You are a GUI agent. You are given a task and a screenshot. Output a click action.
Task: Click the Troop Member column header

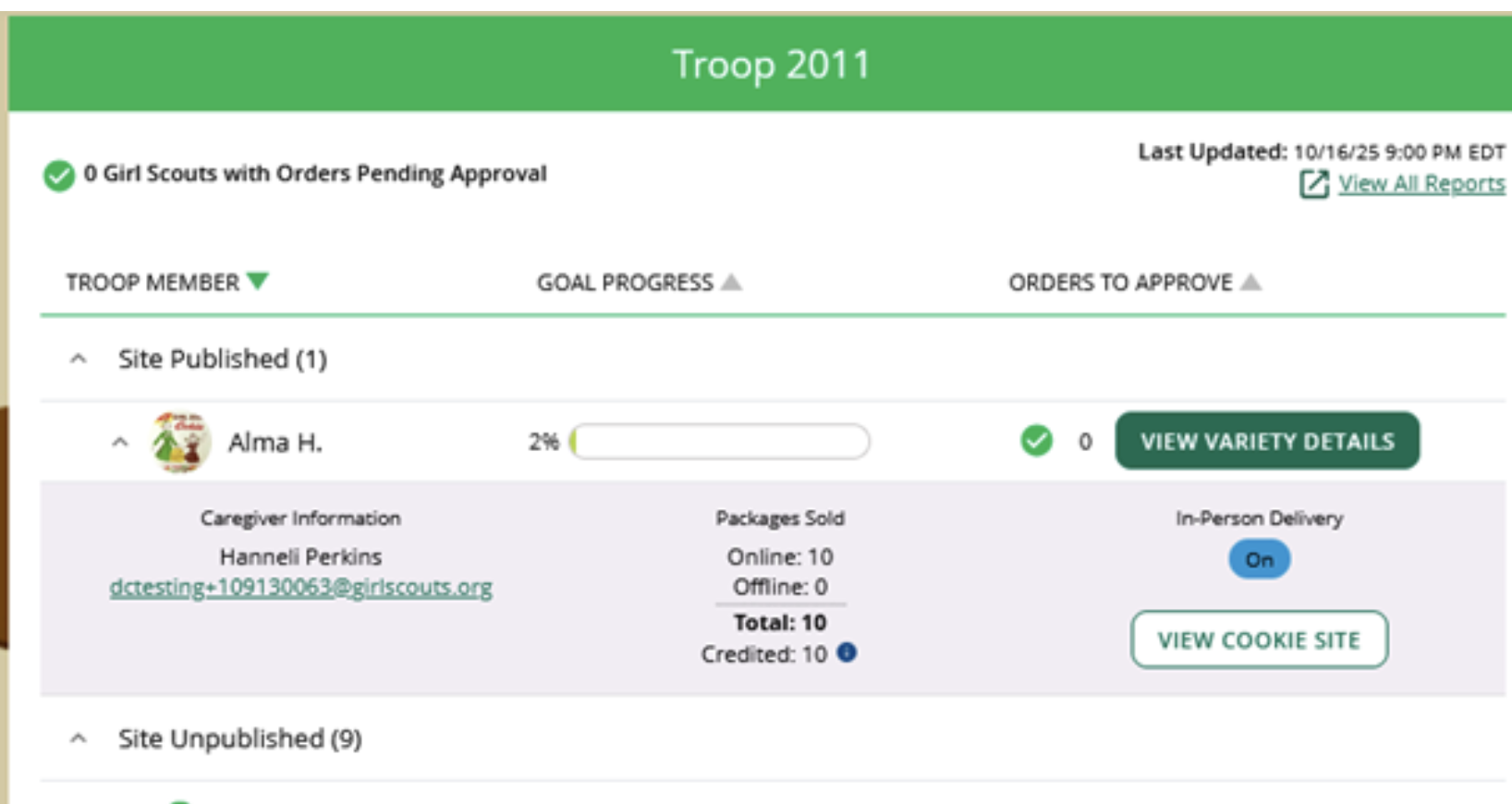pos(152,283)
